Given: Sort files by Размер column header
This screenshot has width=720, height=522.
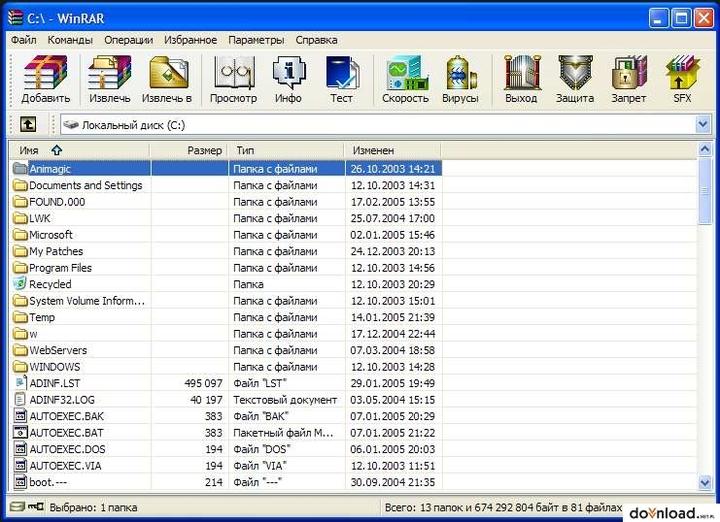Looking at the screenshot, I should 204,150.
